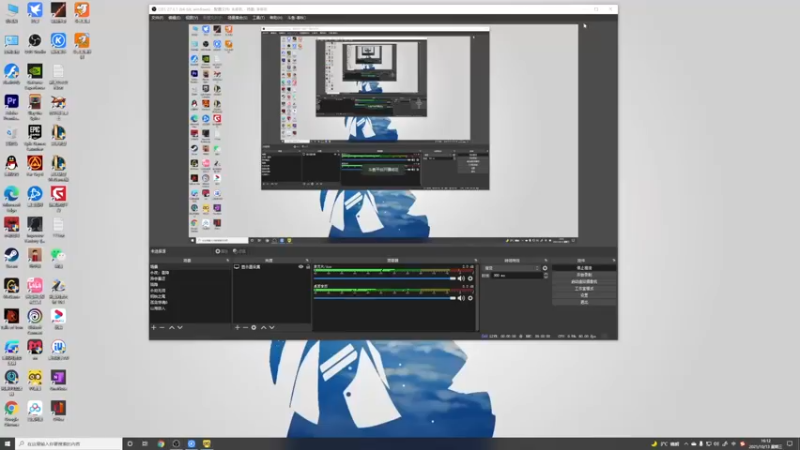Viewport: 800px width, 450px height.
Task: Pop out the Scene Transitions dock header icon
Action: coord(545,261)
